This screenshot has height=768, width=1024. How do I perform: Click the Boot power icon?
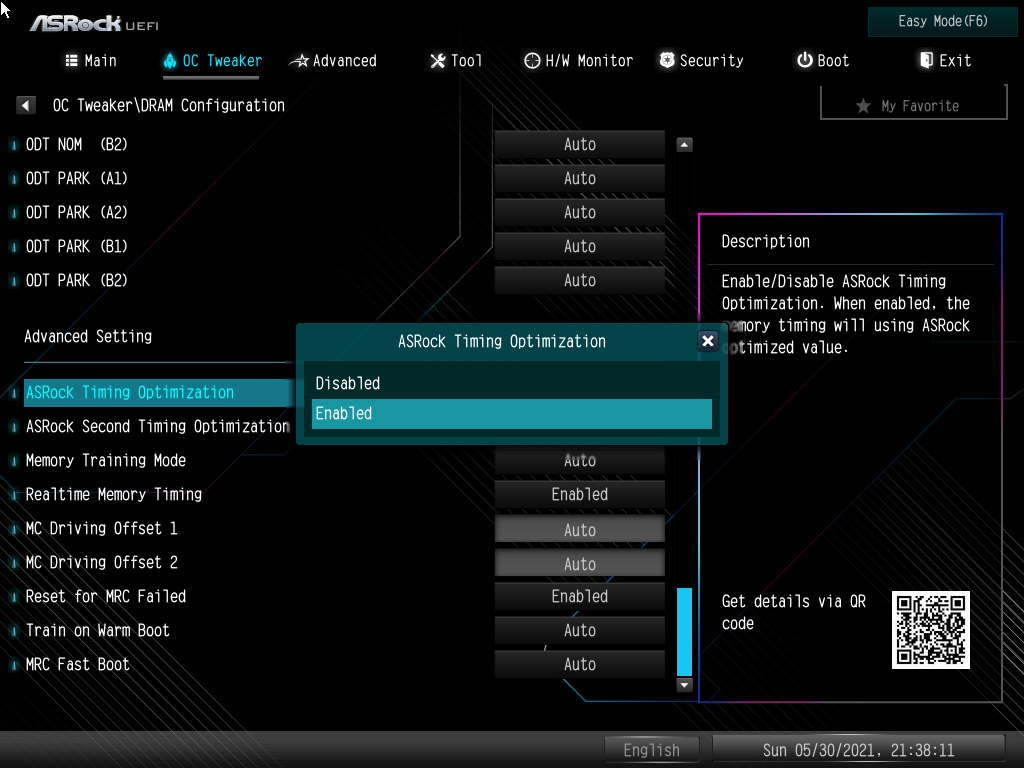tap(805, 60)
